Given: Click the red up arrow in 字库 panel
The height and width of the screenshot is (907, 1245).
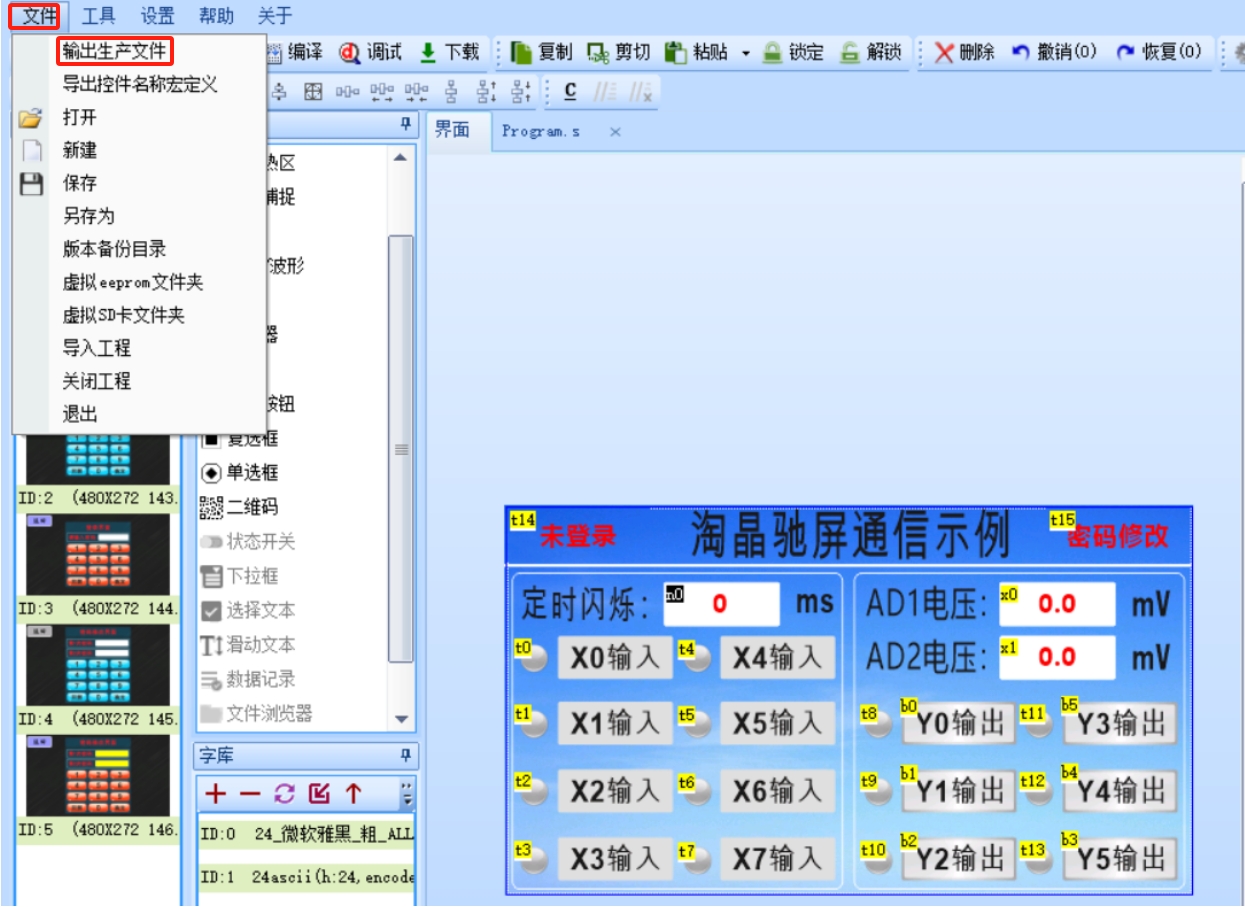Looking at the screenshot, I should click(353, 794).
